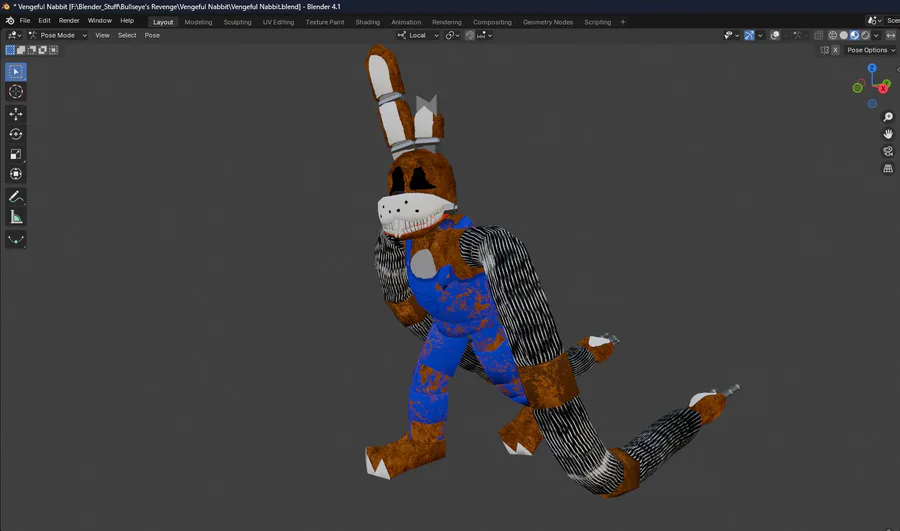
Task: Open the proportional falloff dropdown
Action: click(x=485, y=36)
